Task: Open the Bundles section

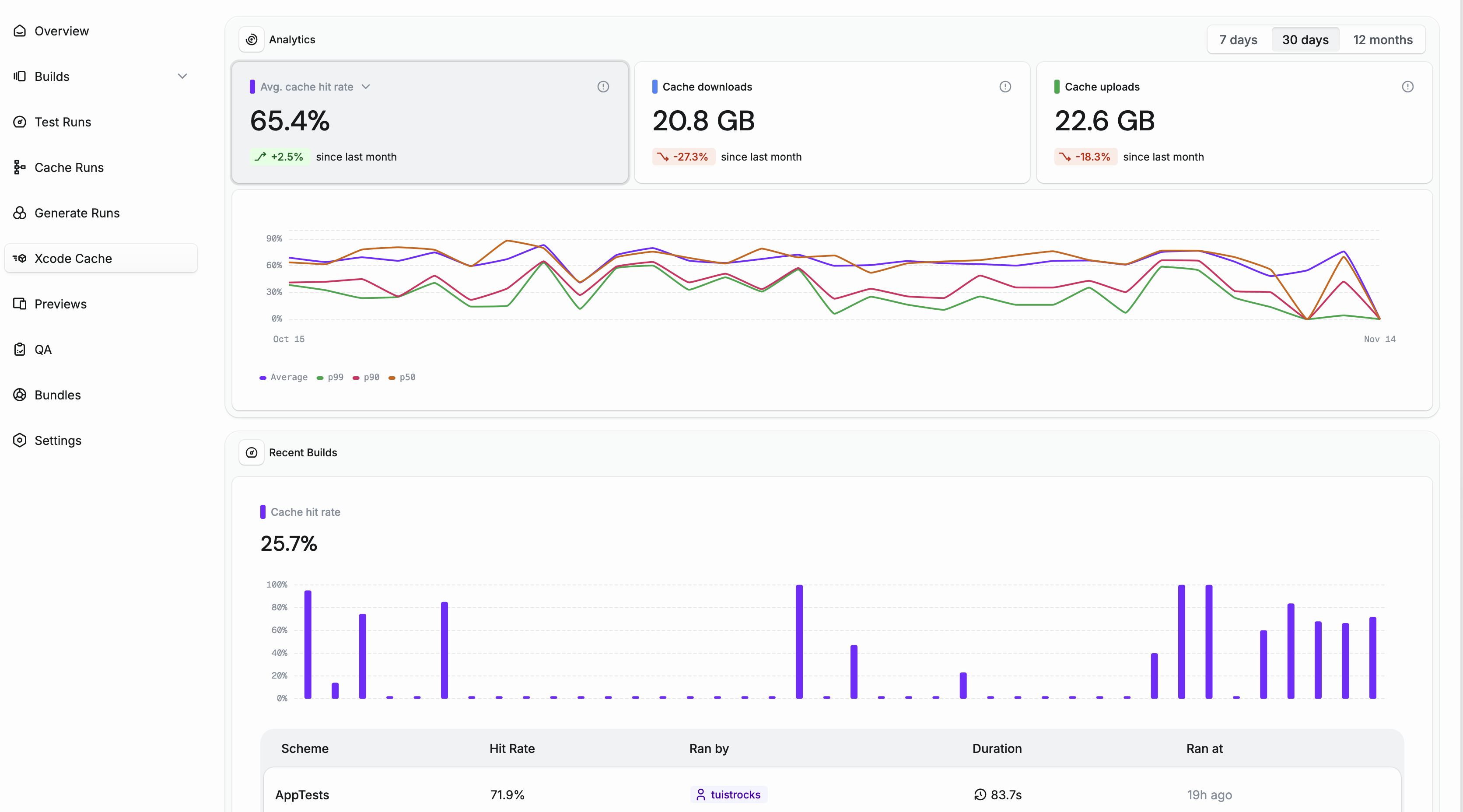Action: (x=57, y=395)
